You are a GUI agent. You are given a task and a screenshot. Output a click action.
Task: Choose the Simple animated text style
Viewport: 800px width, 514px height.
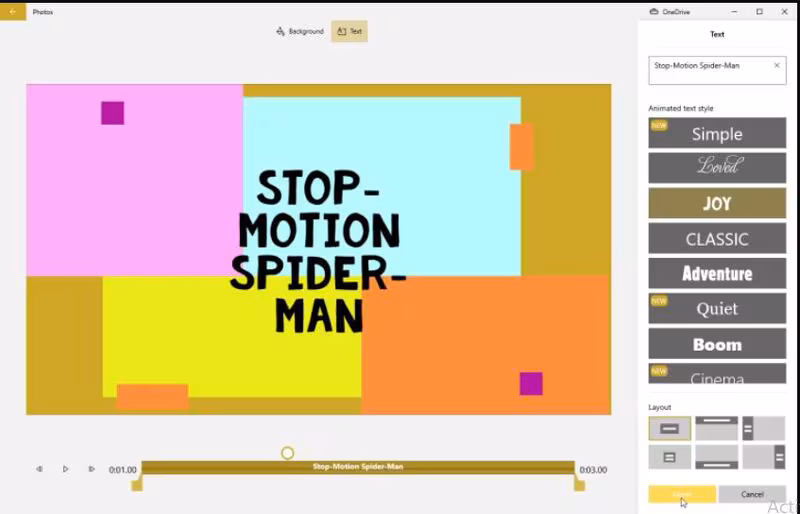click(x=717, y=133)
